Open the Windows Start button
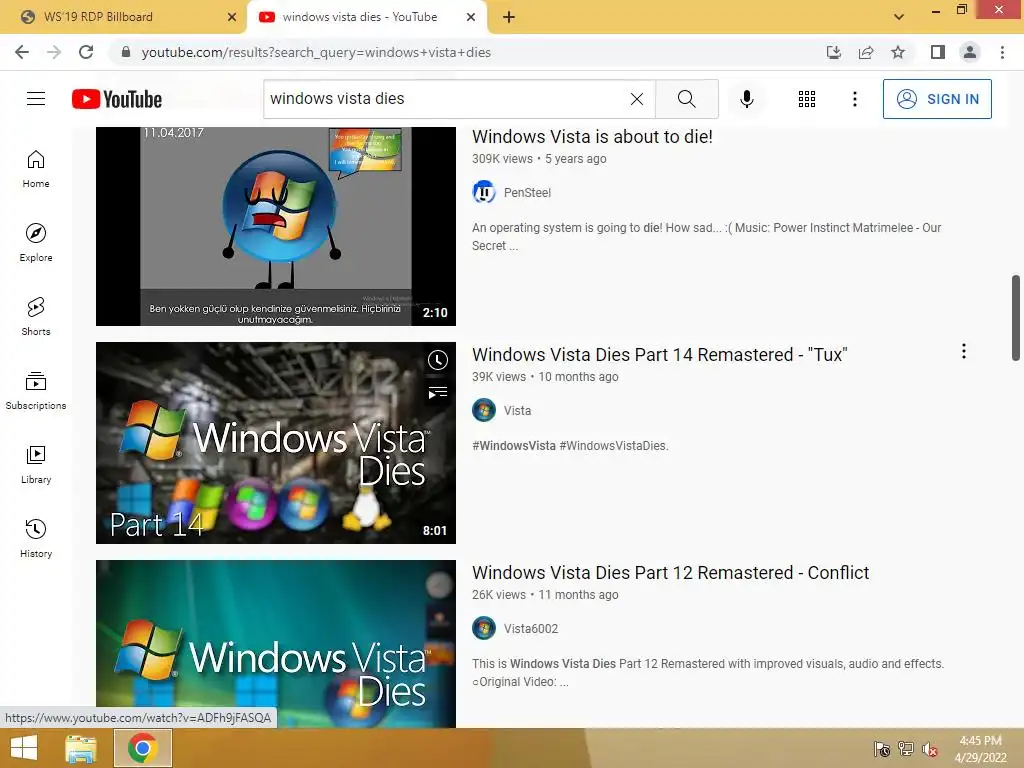Viewport: 1024px width, 768px height. [24, 748]
